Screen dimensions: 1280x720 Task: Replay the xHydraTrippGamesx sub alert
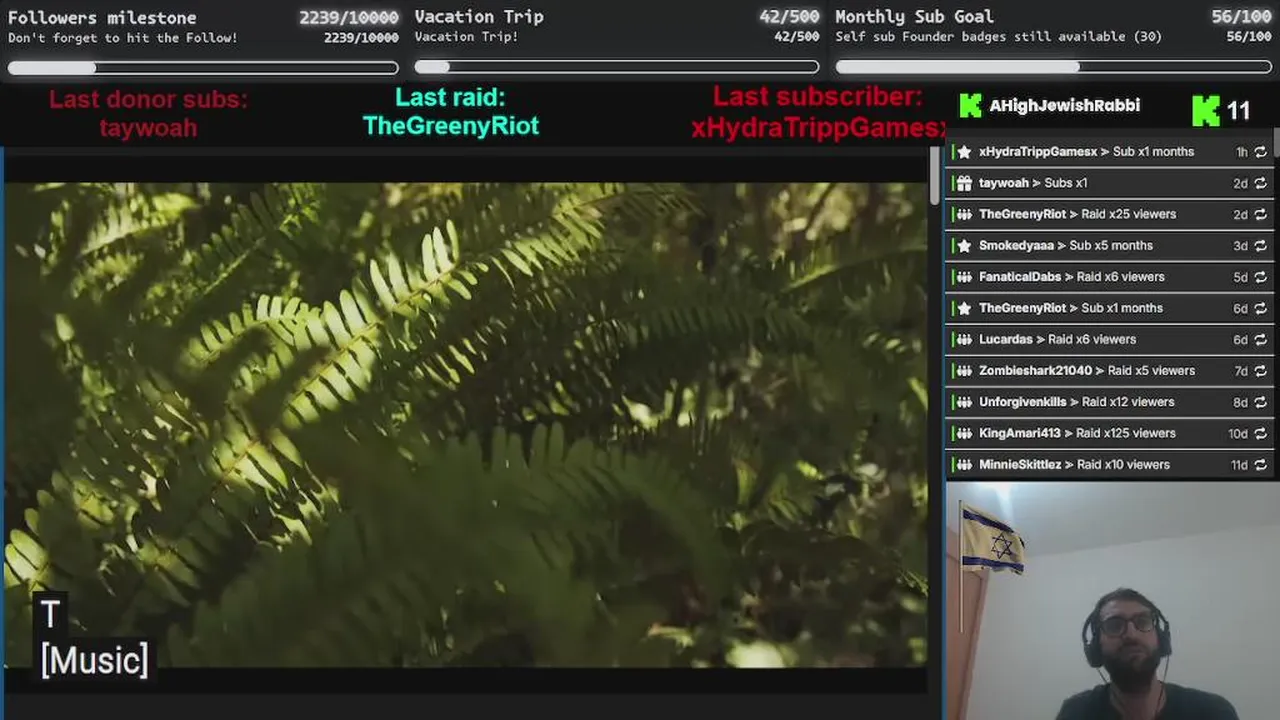[x=1260, y=152]
